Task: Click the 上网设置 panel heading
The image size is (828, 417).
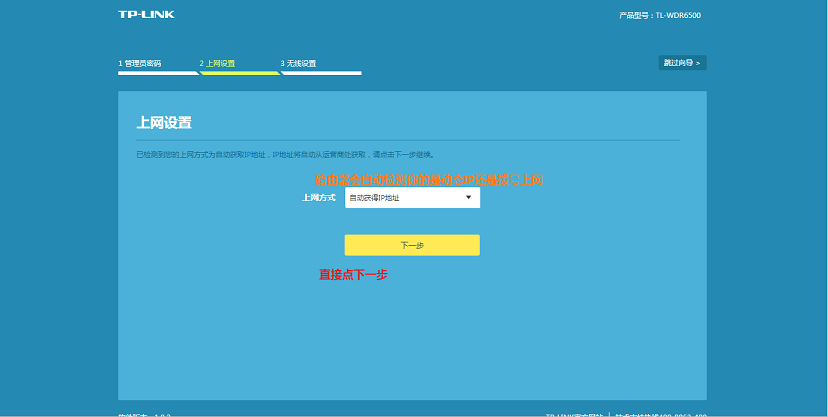Action: 164,123
